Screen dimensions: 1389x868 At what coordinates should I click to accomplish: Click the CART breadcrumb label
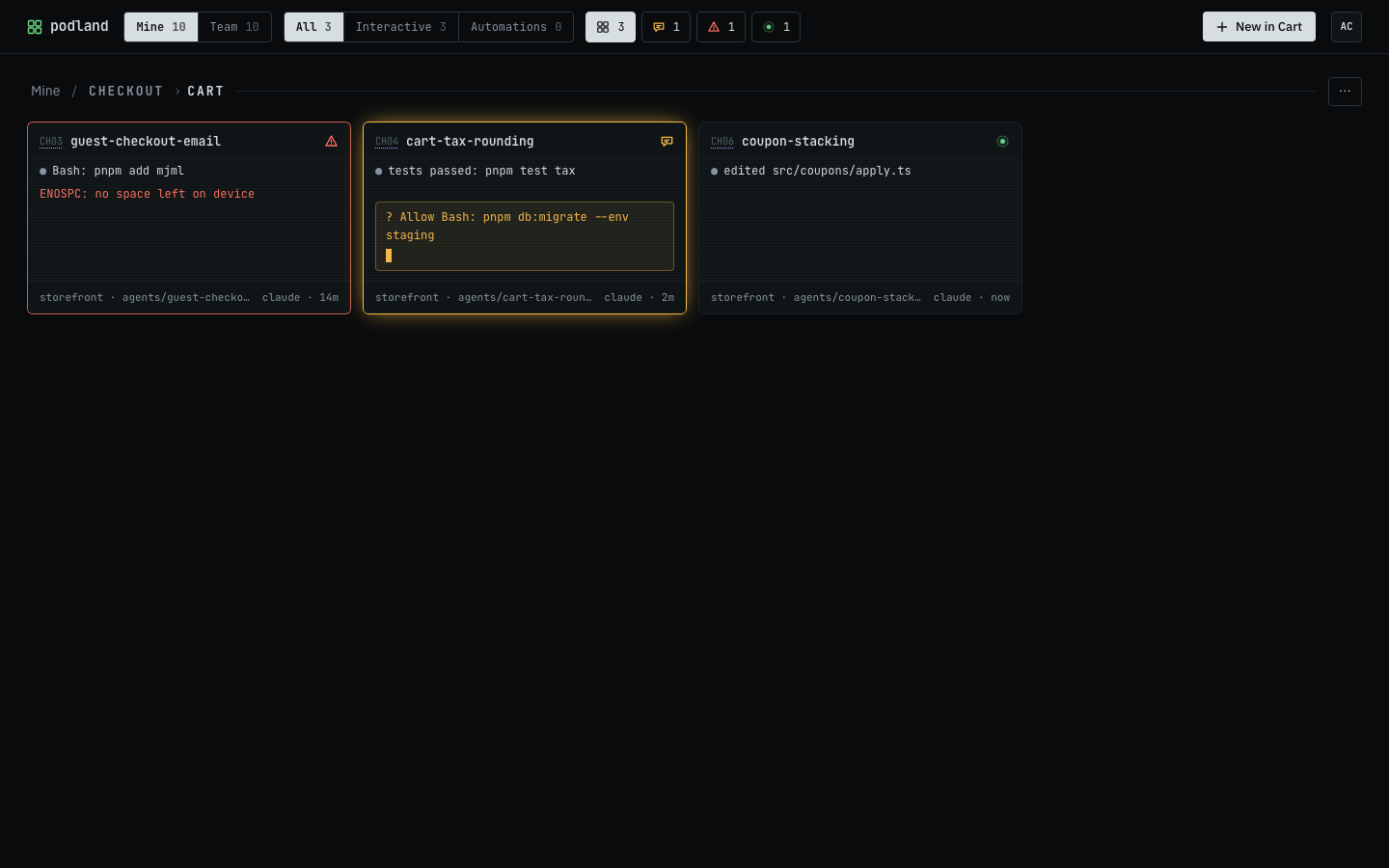[x=205, y=91]
